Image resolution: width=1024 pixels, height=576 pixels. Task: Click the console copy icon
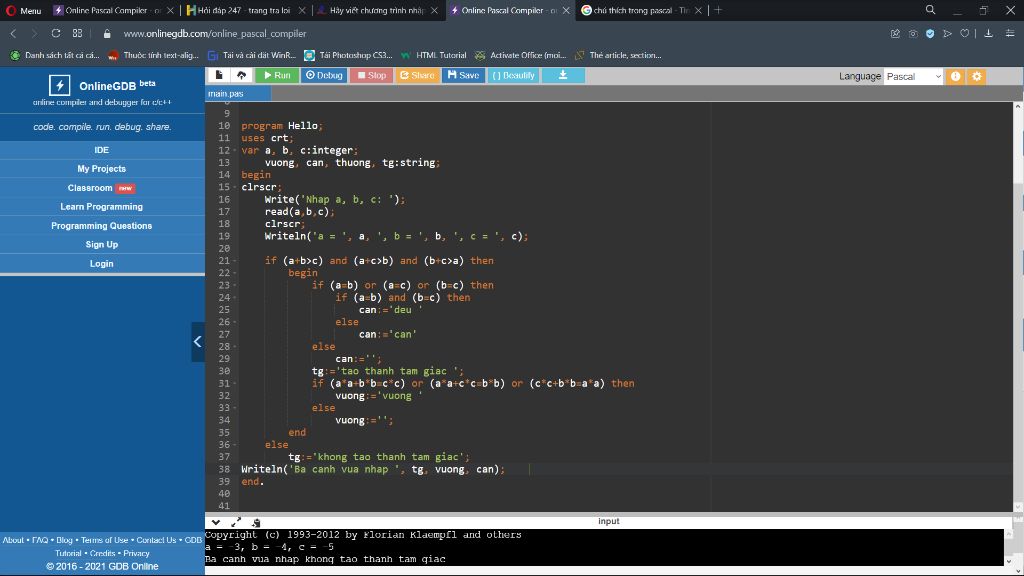[x=256, y=522]
